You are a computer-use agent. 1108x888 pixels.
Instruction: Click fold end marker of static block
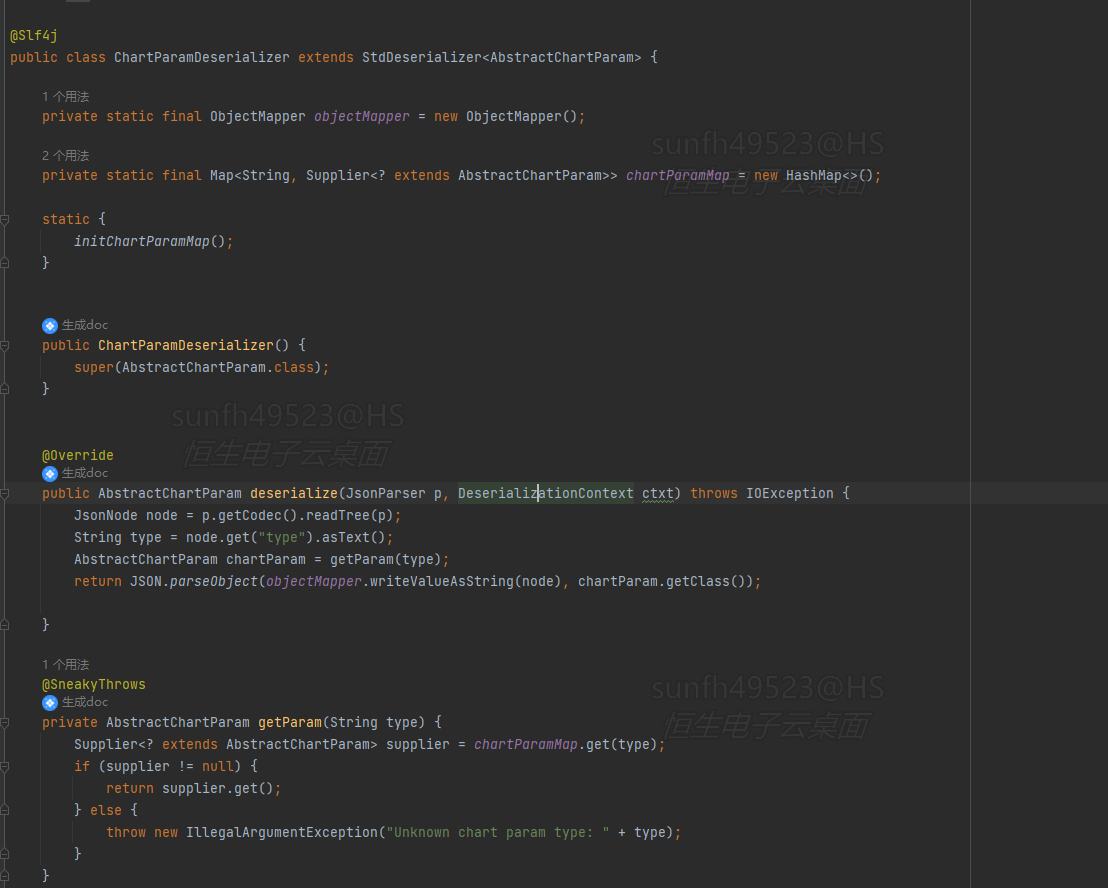4,263
